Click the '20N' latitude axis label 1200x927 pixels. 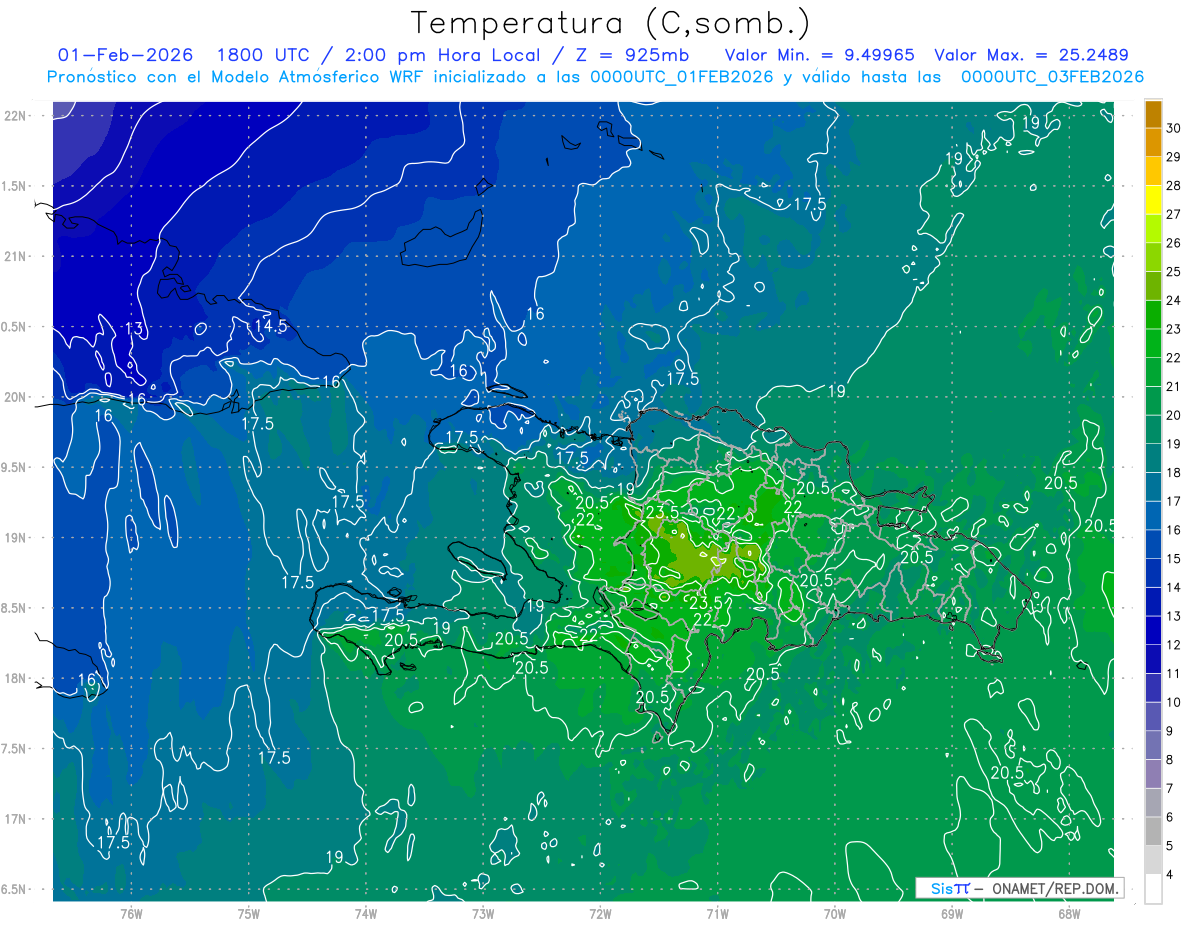tap(15, 398)
